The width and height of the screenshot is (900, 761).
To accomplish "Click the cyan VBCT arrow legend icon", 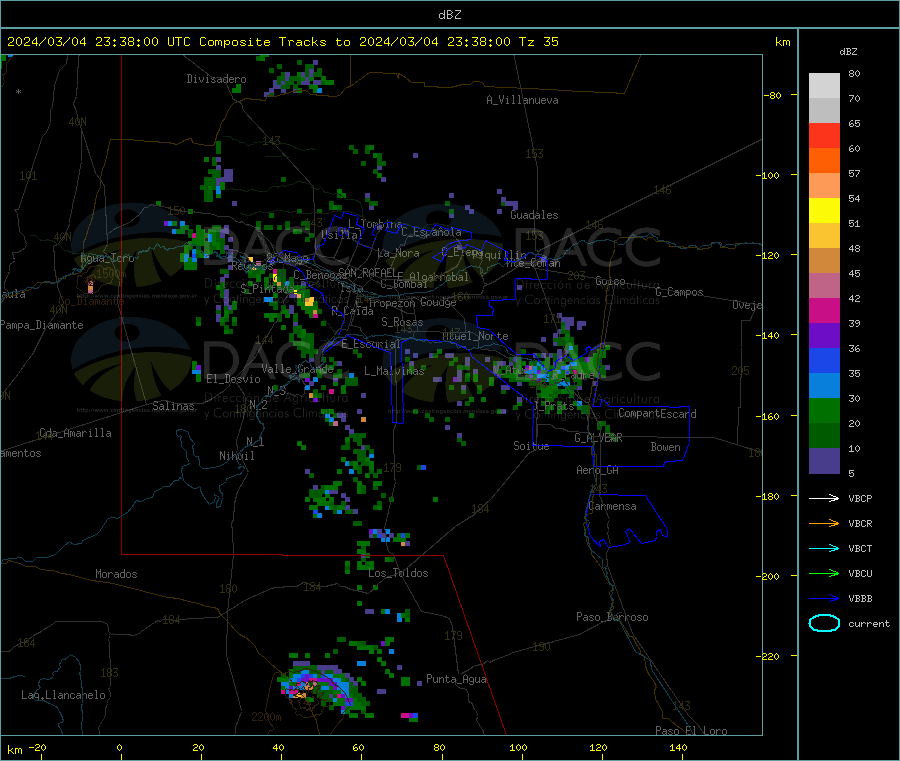I will (824, 549).
